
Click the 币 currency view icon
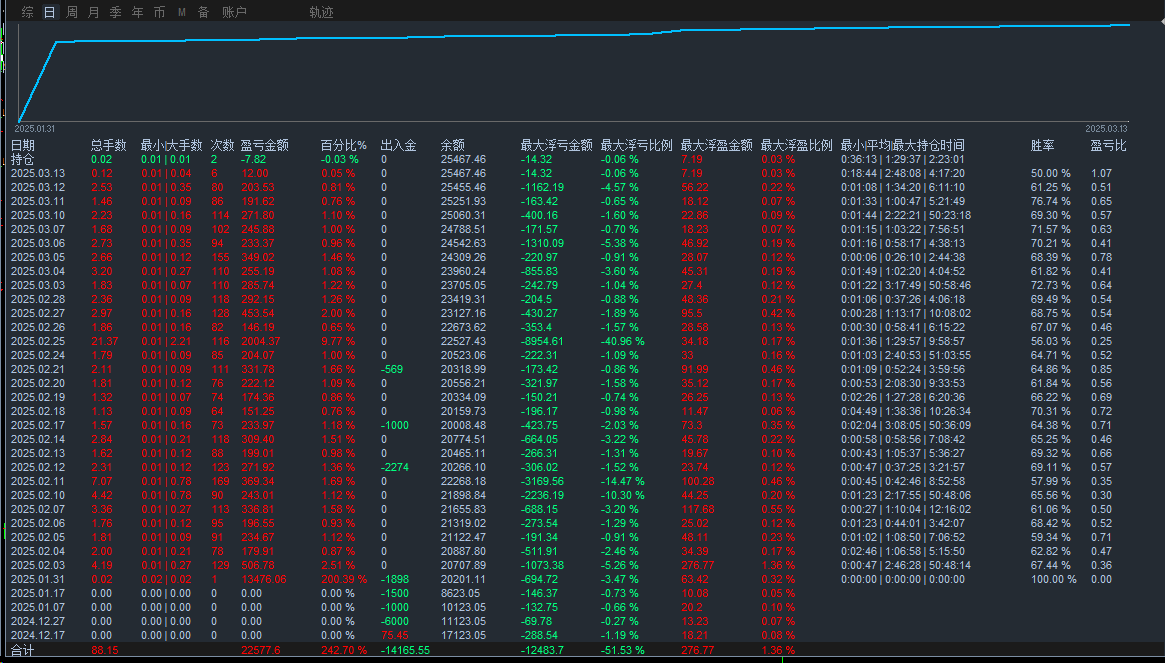158,12
